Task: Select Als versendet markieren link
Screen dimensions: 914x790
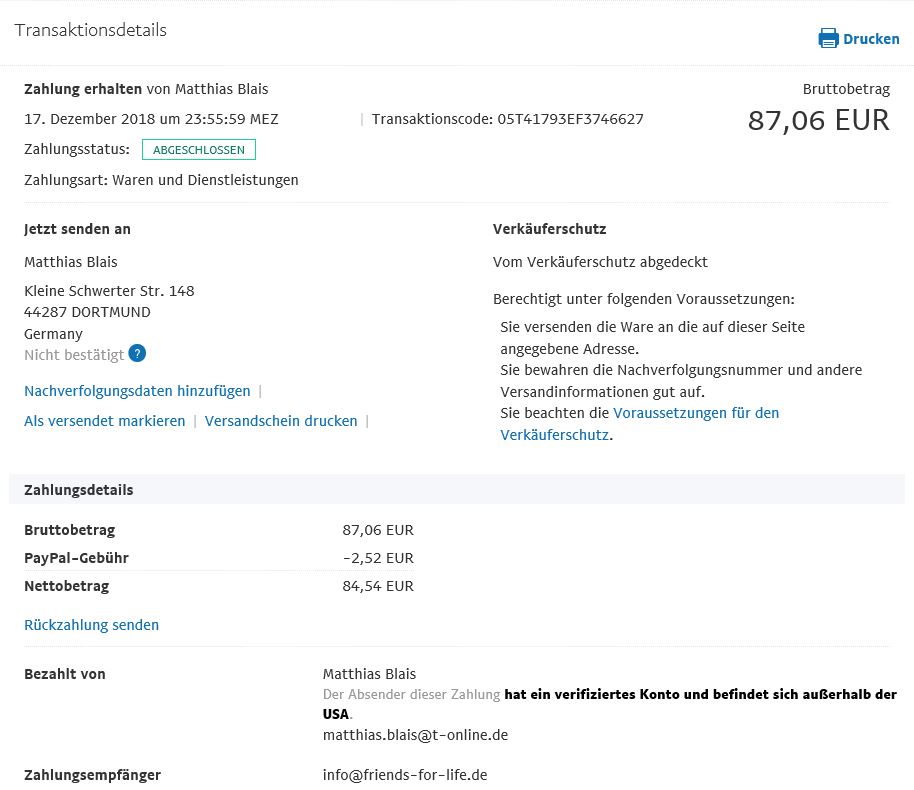Action: click(104, 421)
